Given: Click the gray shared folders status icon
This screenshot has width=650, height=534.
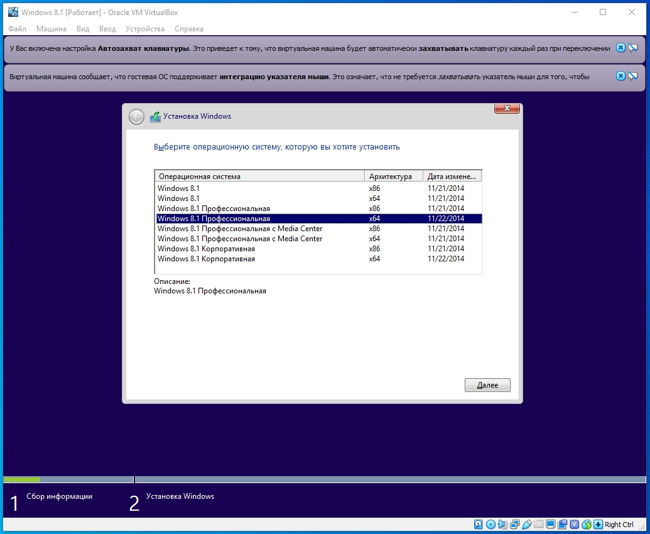Looking at the screenshot, I should pos(538,524).
